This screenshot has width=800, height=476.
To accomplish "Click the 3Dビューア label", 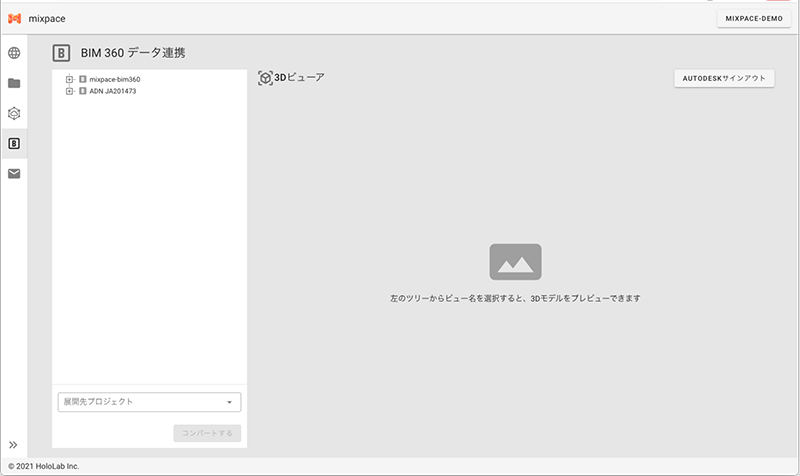I will point(299,78).
